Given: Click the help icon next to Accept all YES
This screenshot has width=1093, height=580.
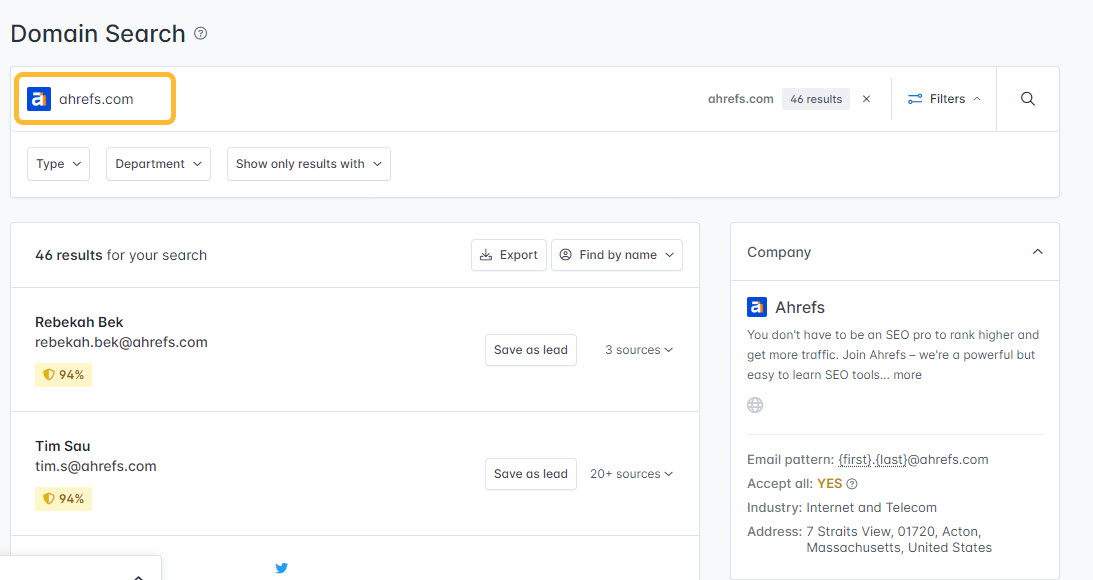Looking at the screenshot, I should (852, 483).
